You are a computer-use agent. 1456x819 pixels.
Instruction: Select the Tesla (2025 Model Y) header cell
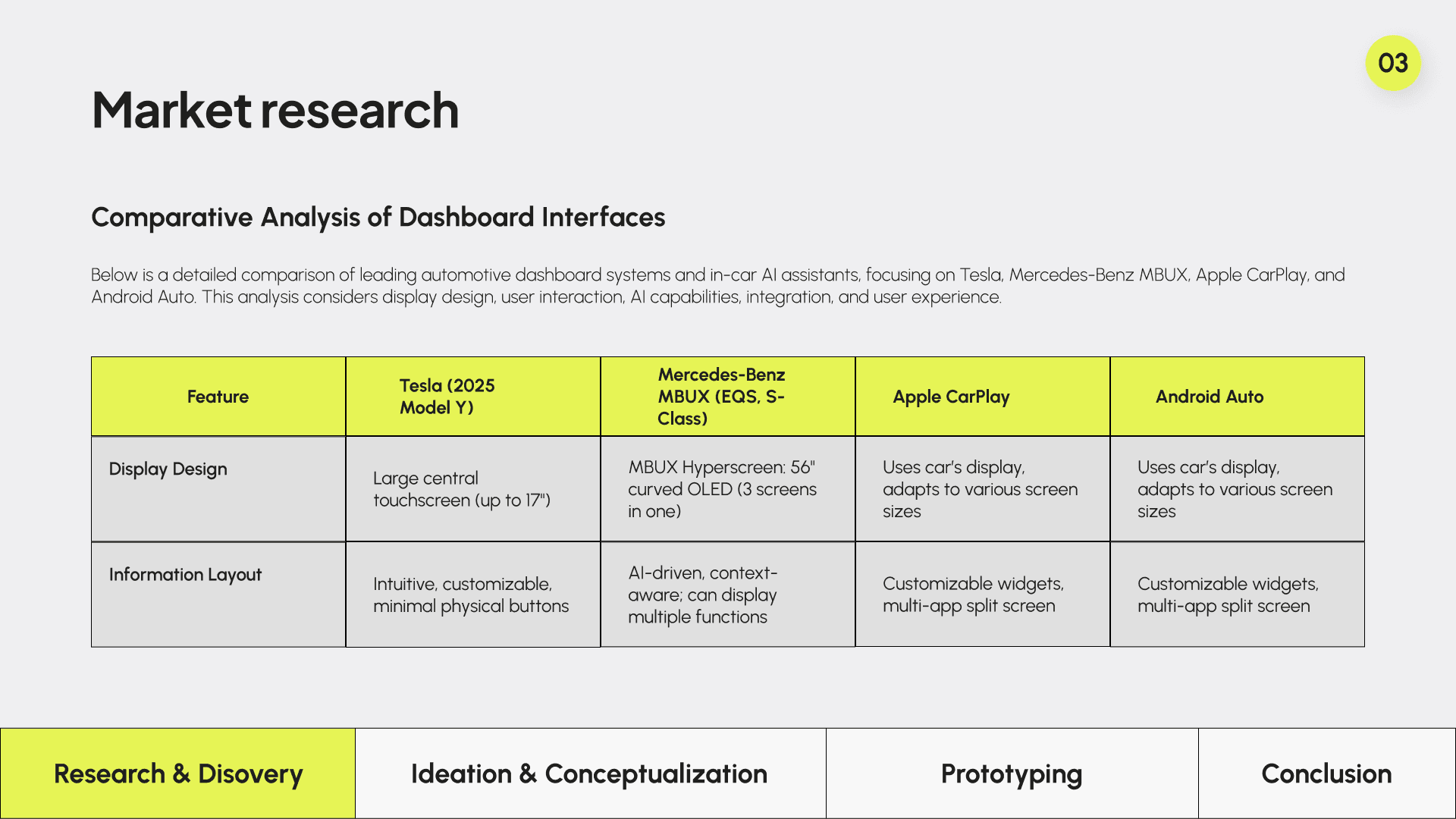coord(447,397)
